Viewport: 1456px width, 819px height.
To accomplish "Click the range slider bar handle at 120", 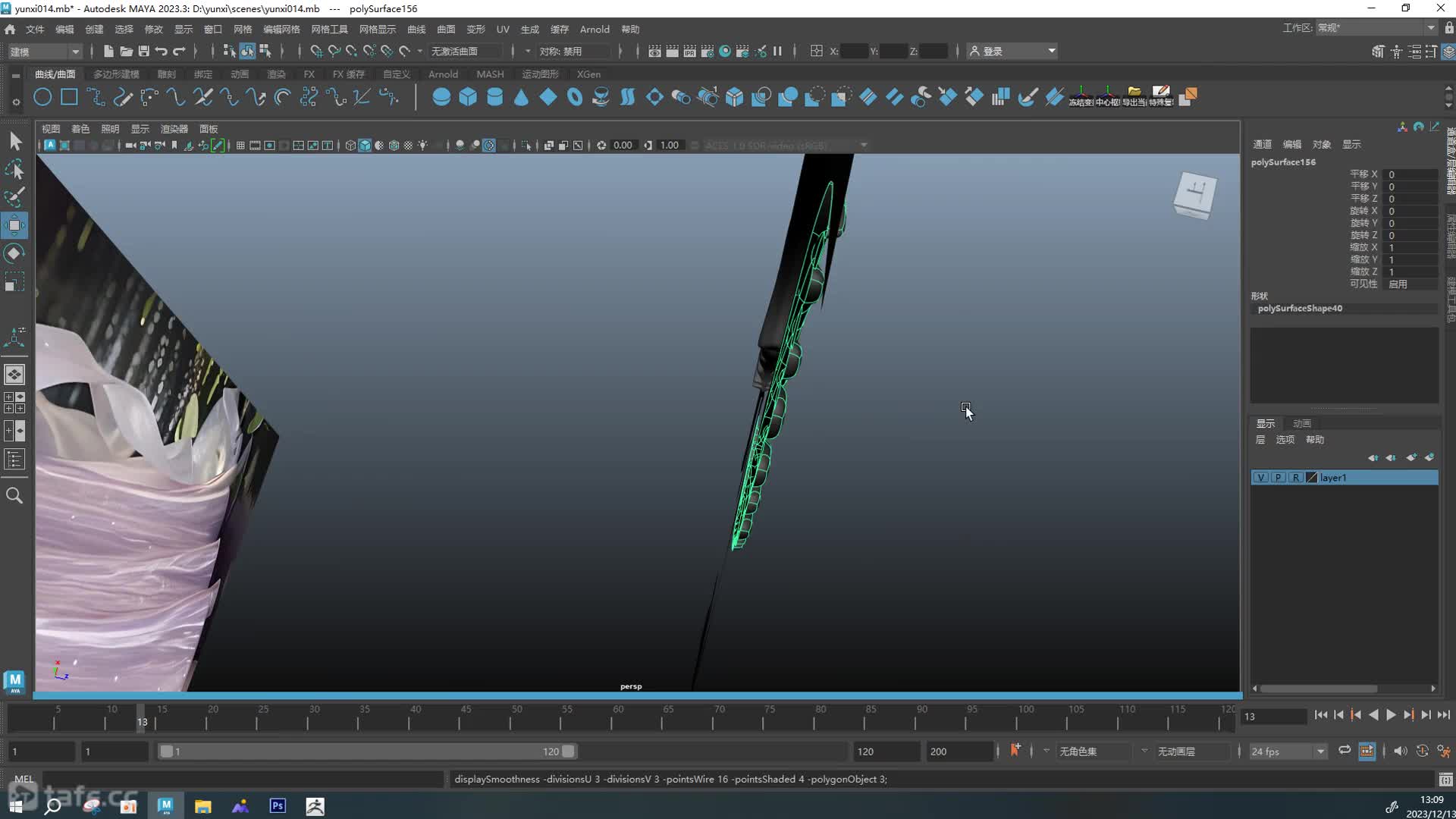I will (568, 752).
